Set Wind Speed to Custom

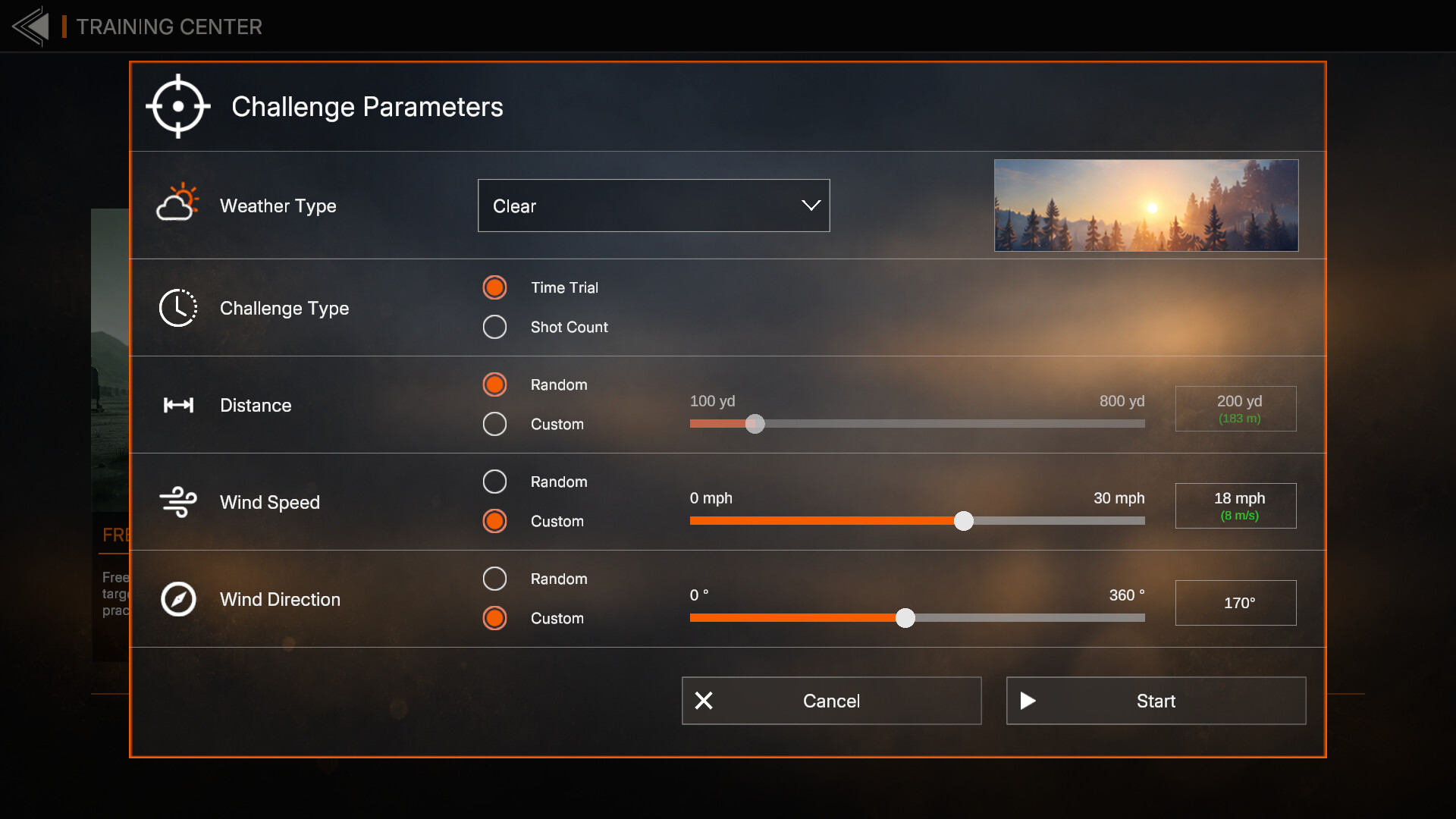tap(494, 521)
